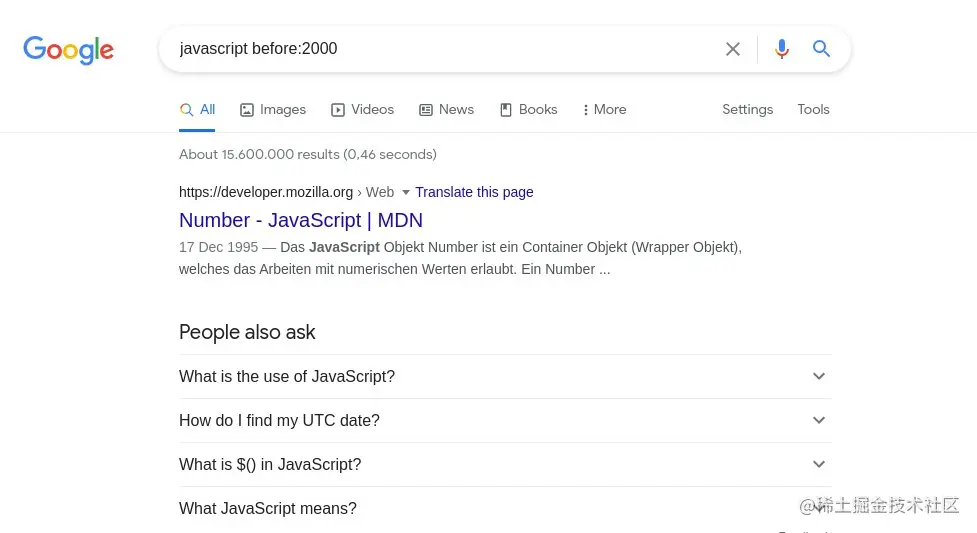Select the All results tab
This screenshot has height=533, width=977.
[198, 110]
